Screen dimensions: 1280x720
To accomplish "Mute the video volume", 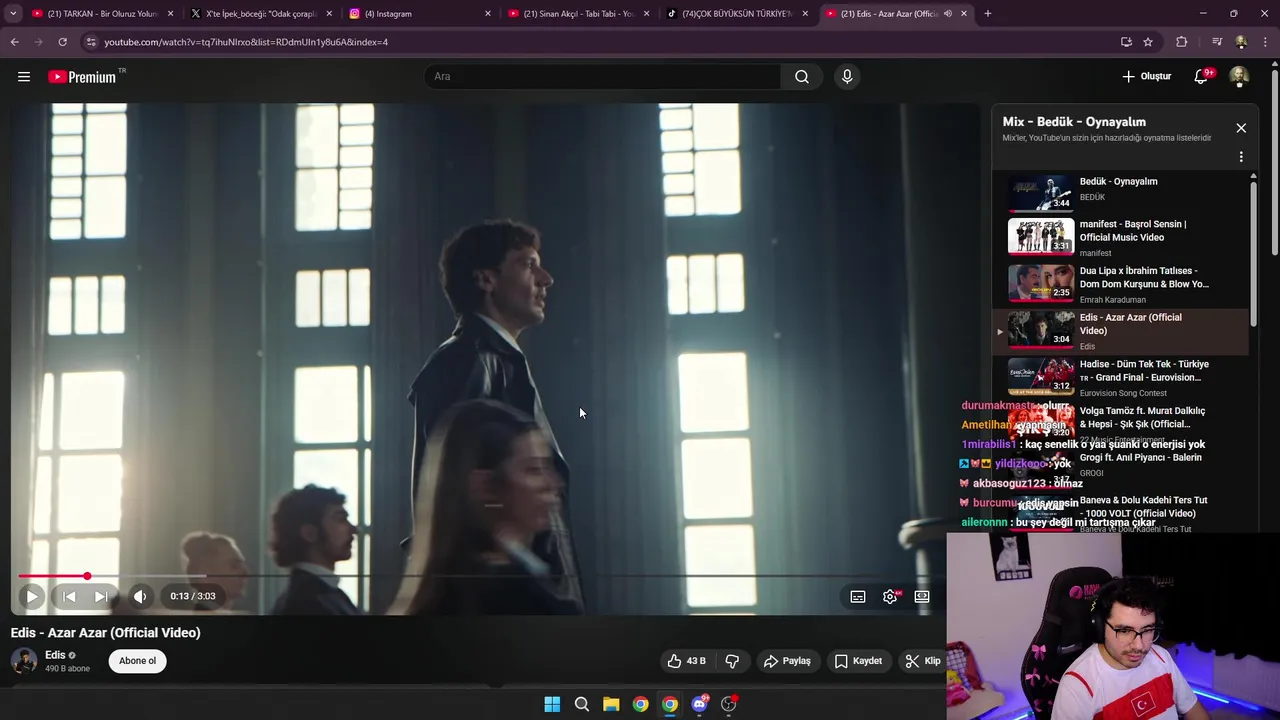I will click(x=140, y=596).
